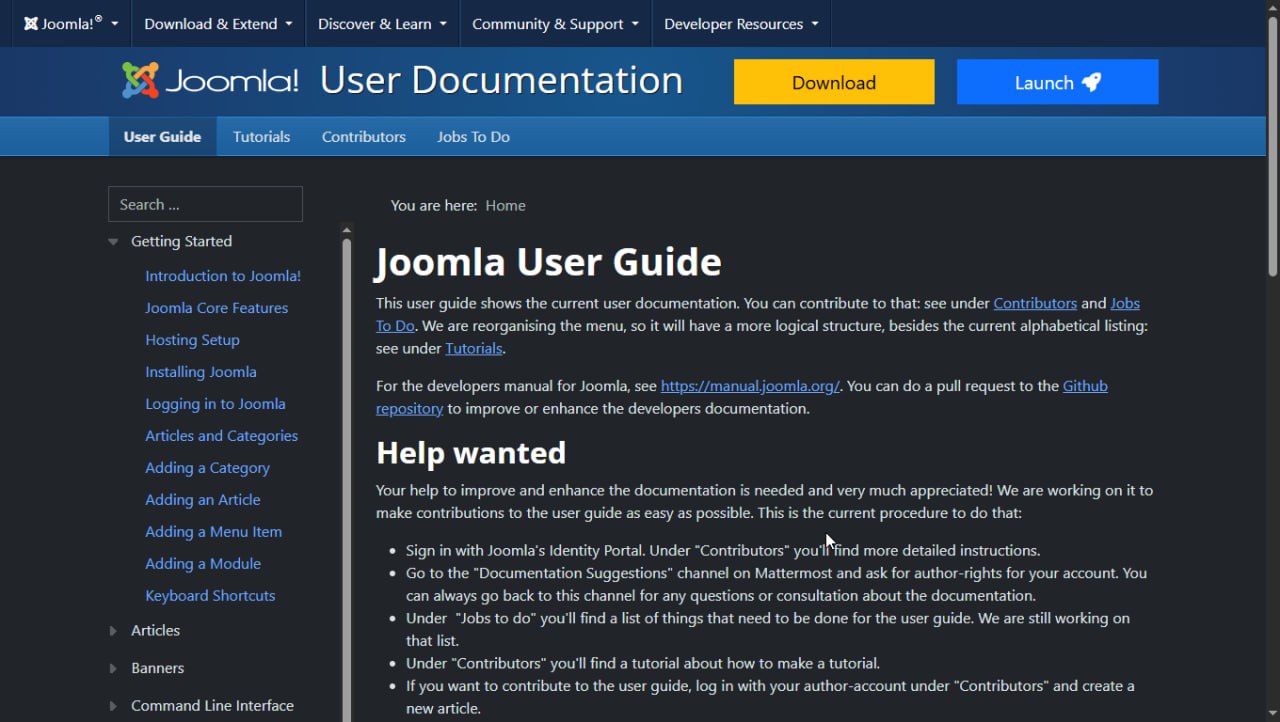The width and height of the screenshot is (1280, 722).
Task: Open the Jobs To Do tab
Action: click(473, 136)
